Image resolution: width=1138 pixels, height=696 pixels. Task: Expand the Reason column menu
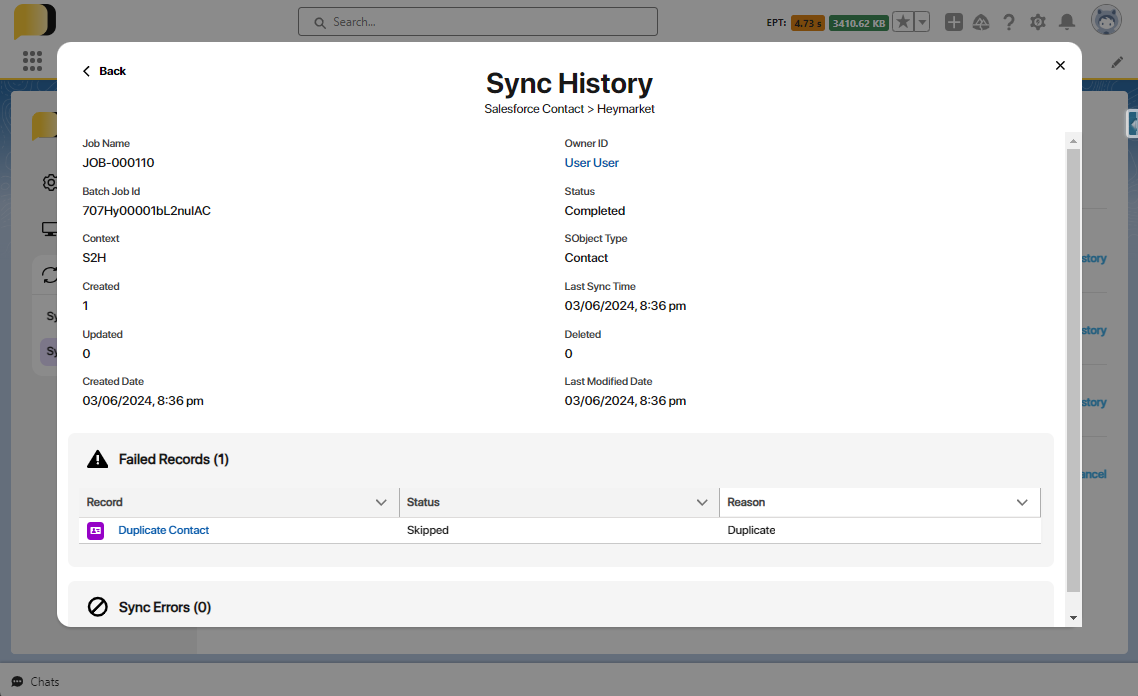coord(1022,502)
